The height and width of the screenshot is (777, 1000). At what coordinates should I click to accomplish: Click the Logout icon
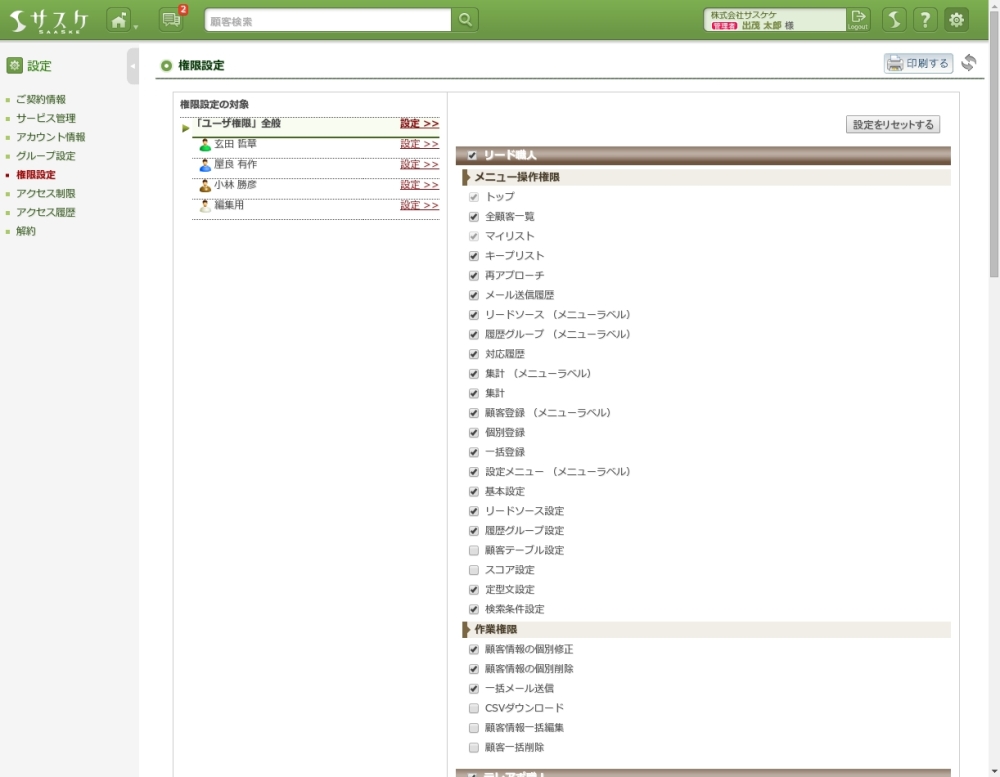click(858, 20)
